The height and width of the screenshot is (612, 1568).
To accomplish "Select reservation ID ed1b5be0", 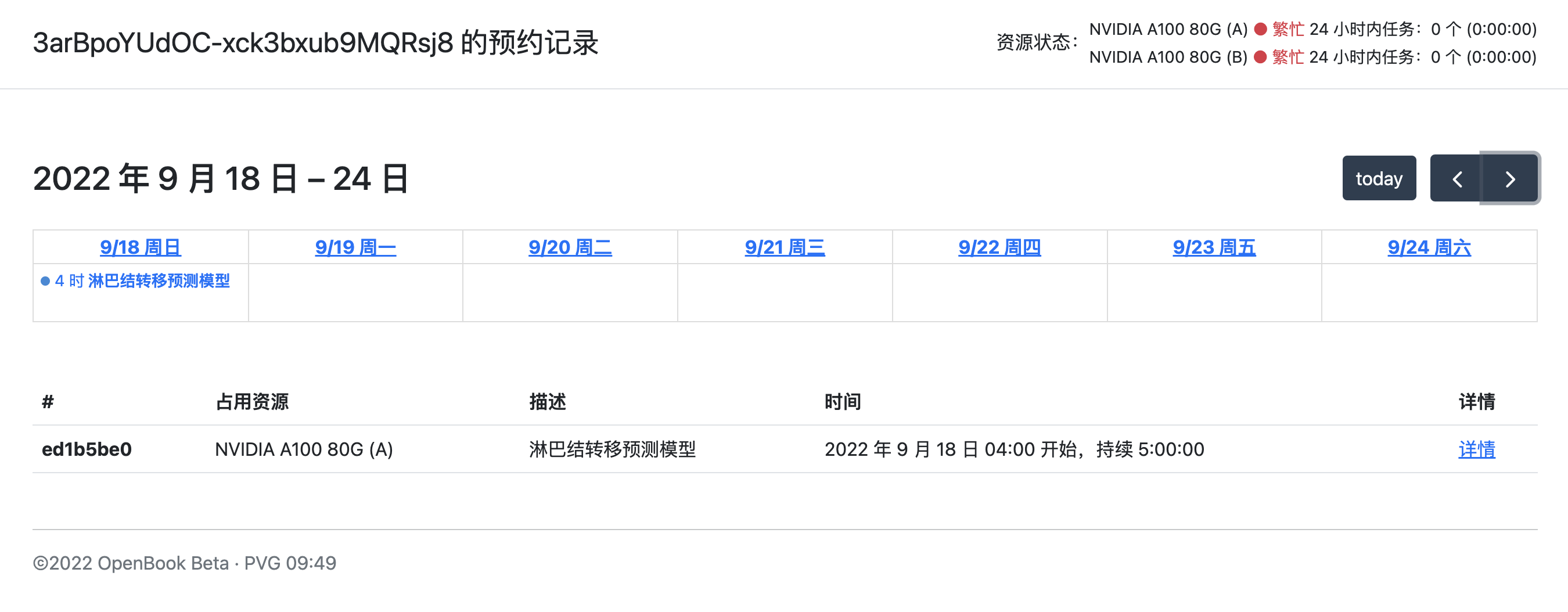I will [x=87, y=449].
